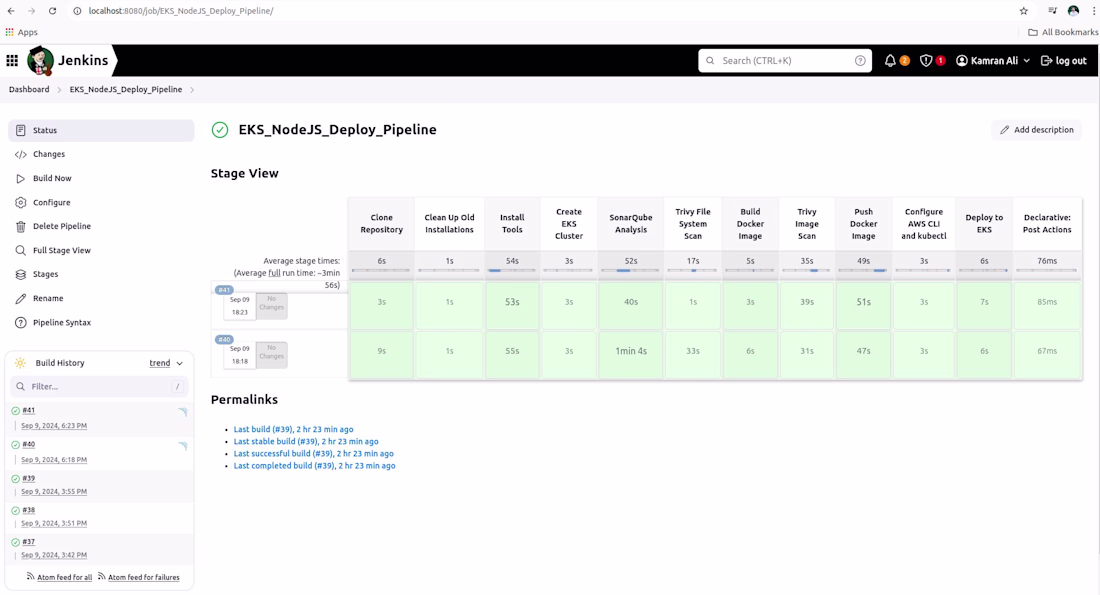
Task: Click the Configure gear icon
Action: click(20, 202)
